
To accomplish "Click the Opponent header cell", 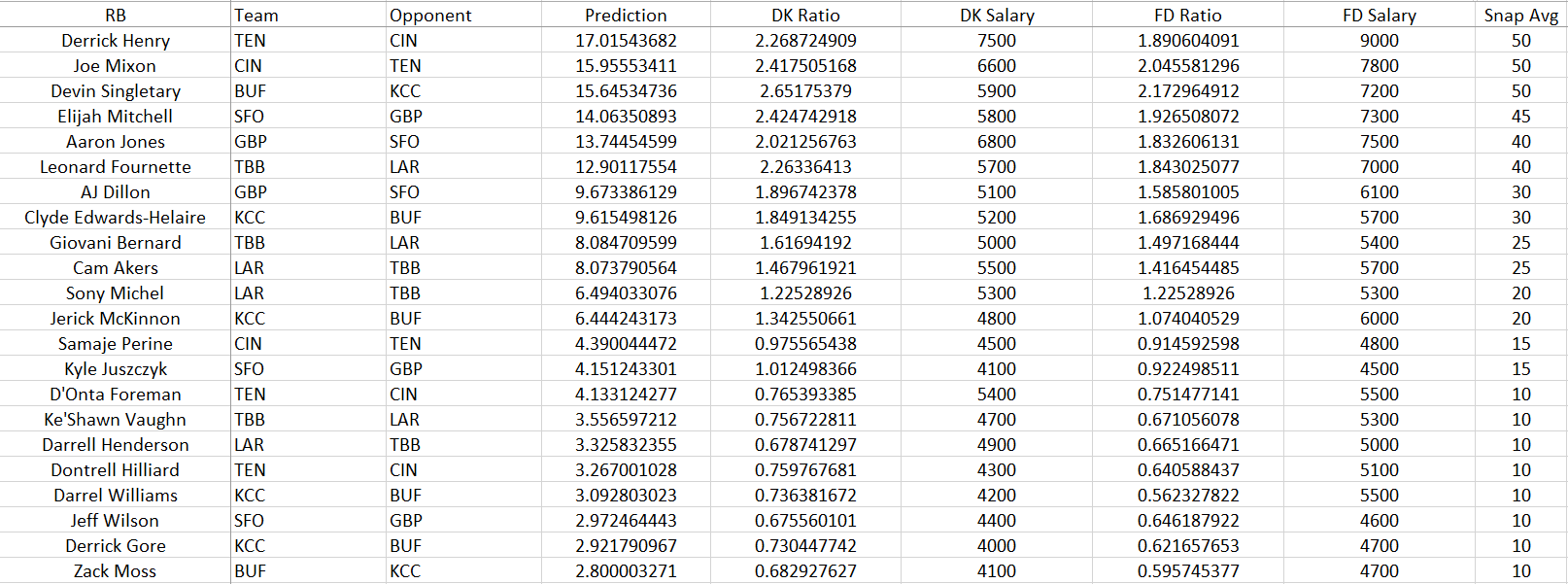I will click(x=463, y=15).
